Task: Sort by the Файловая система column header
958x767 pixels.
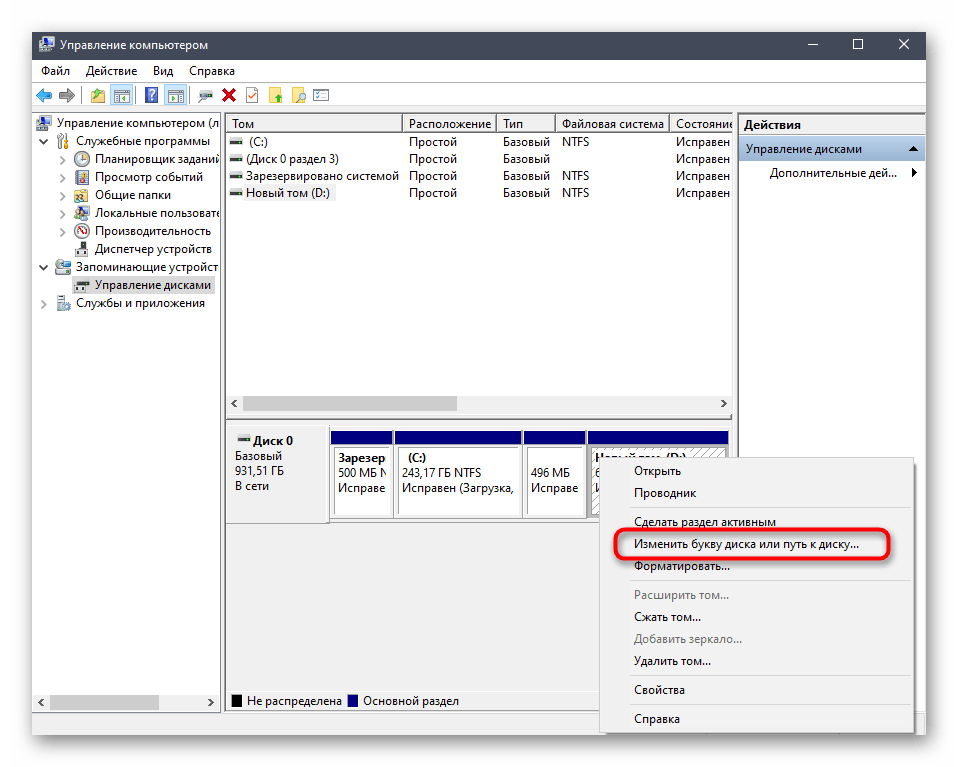Action: tap(612, 124)
